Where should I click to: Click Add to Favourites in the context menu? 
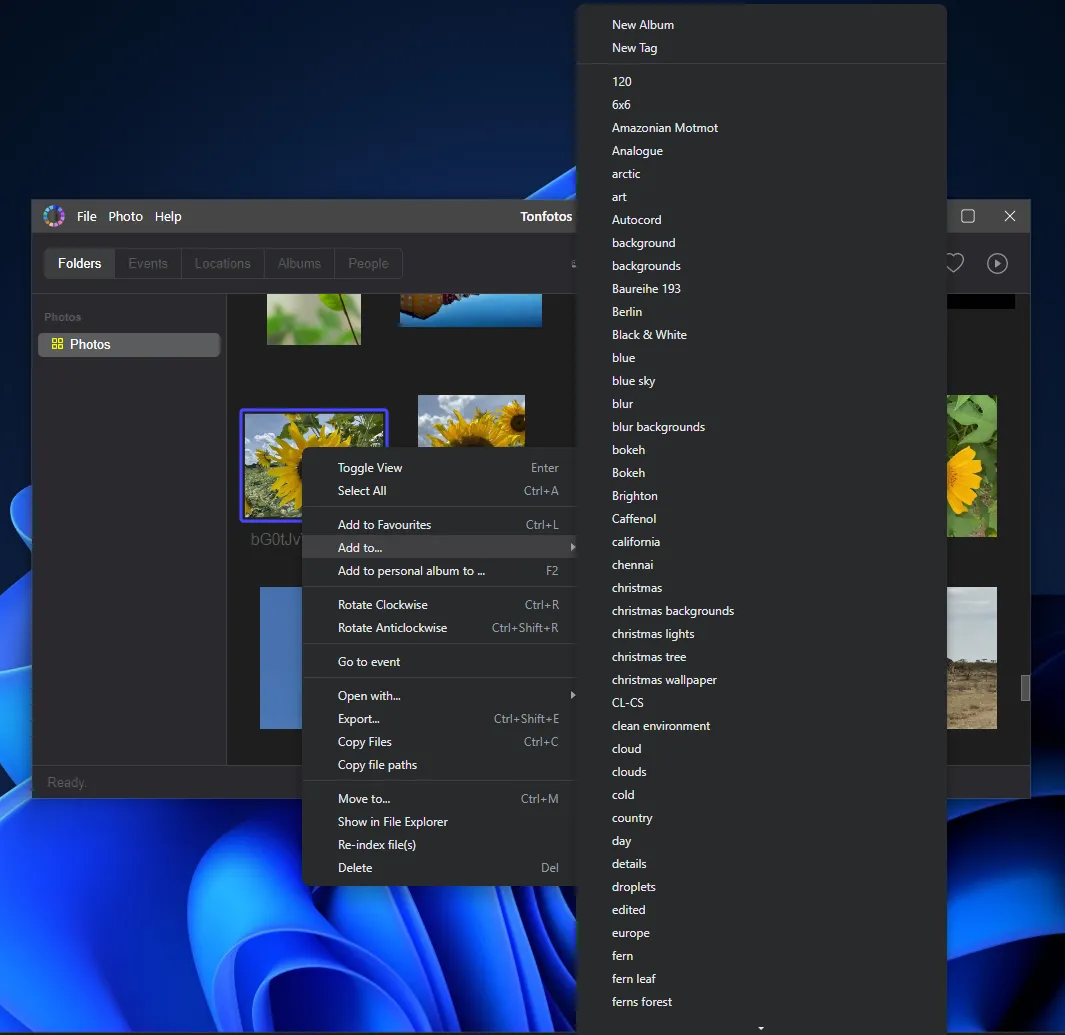(x=384, y=524)
